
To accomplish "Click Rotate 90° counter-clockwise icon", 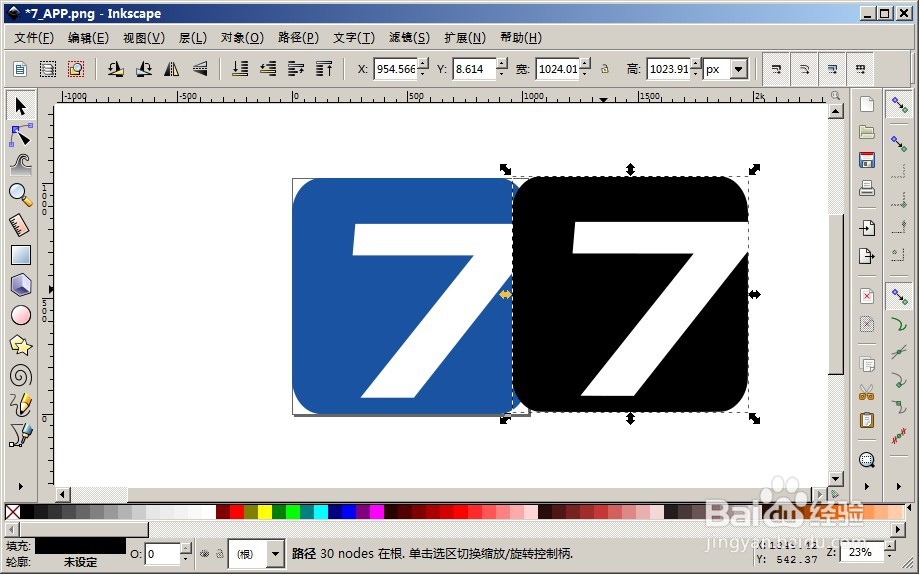I will coord(115,69).
